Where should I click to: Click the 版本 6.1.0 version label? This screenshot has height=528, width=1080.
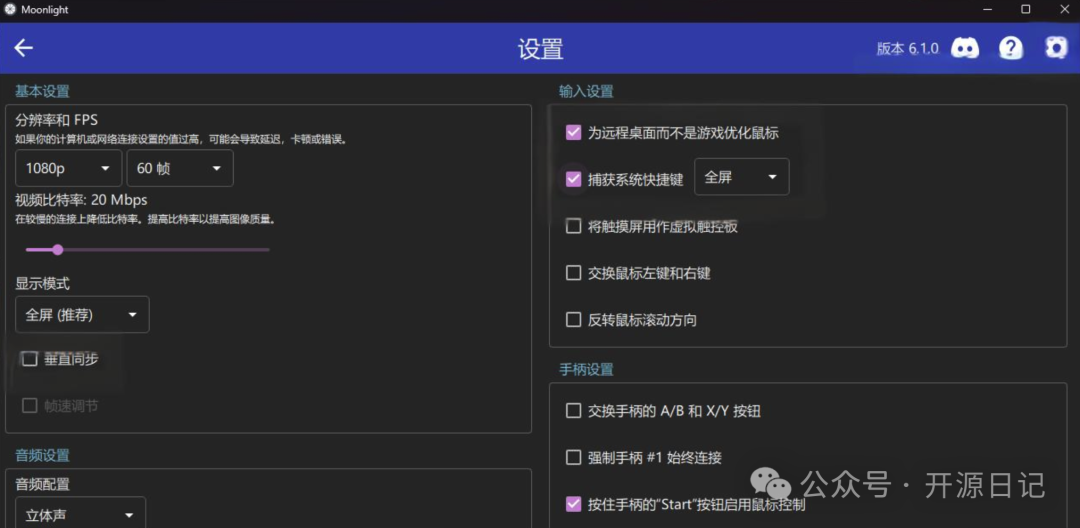(x=907, y=49)
